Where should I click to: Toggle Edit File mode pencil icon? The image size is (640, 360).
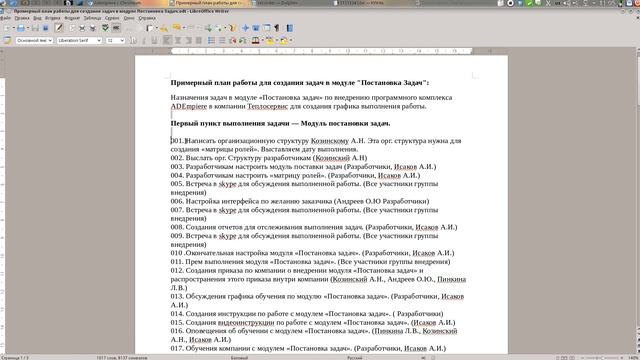coord(59,28)
